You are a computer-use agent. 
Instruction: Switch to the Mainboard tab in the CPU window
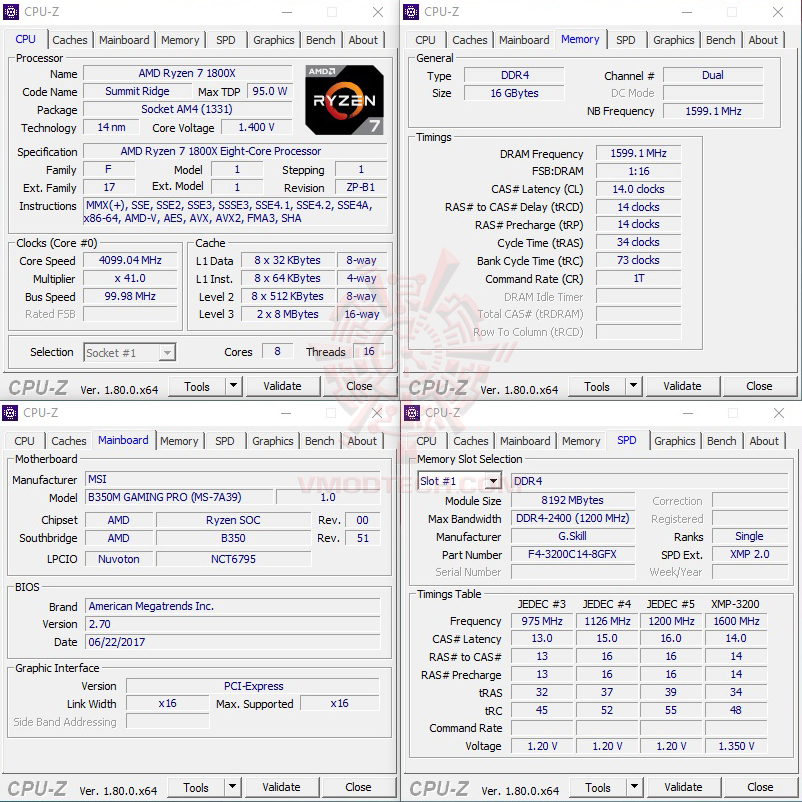coord(124,40)
